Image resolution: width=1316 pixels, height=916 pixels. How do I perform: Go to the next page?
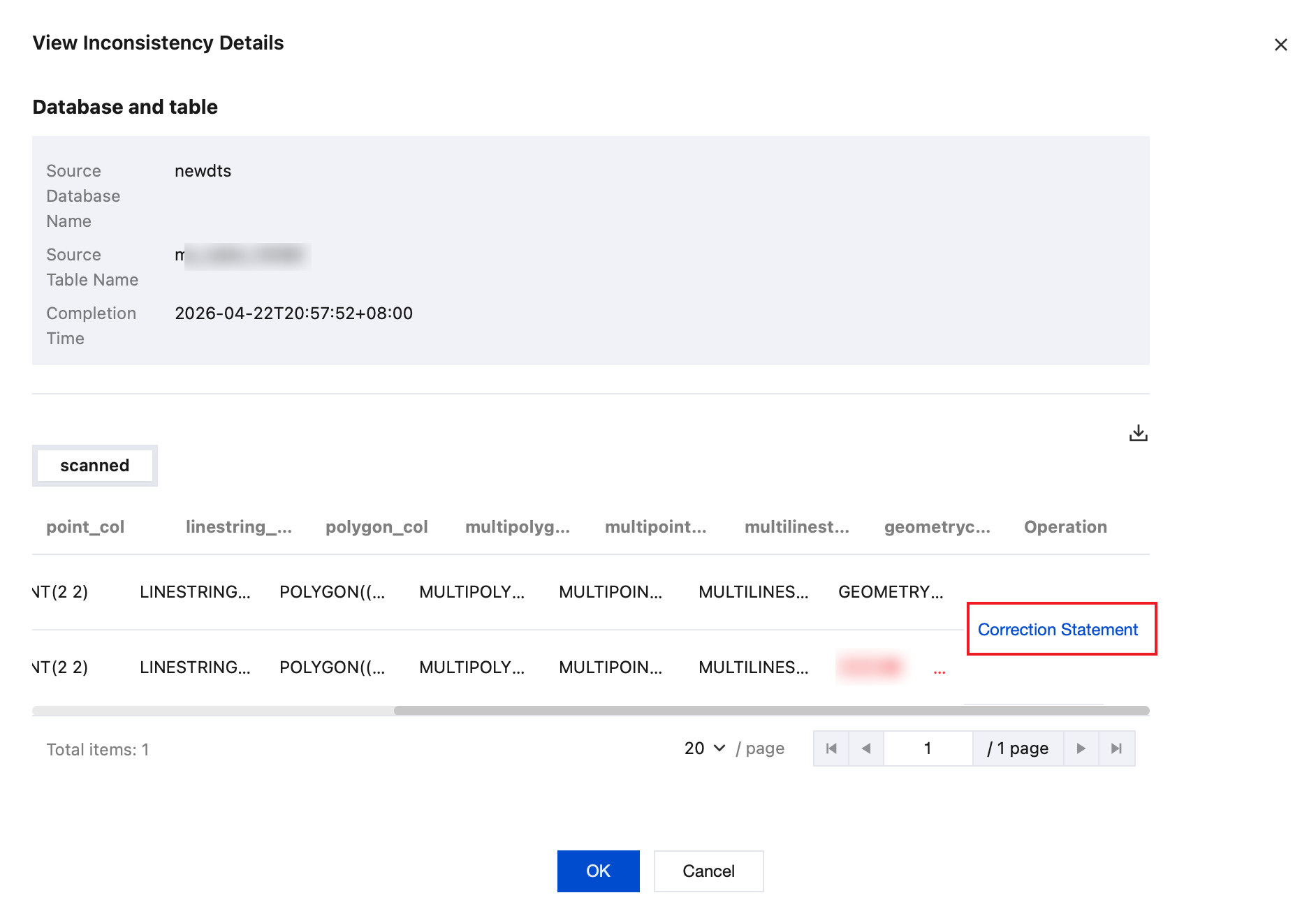click(1081, 748)
